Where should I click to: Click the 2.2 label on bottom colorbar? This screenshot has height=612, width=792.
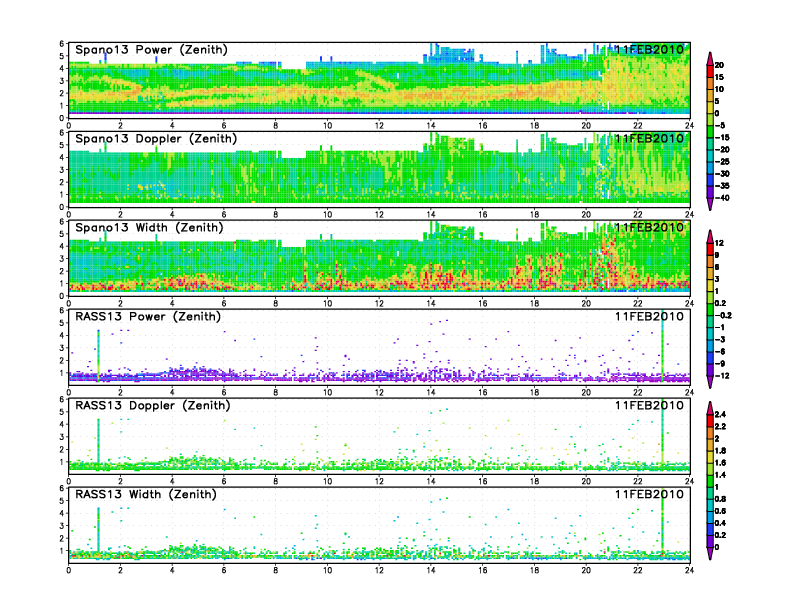point(721,427)
